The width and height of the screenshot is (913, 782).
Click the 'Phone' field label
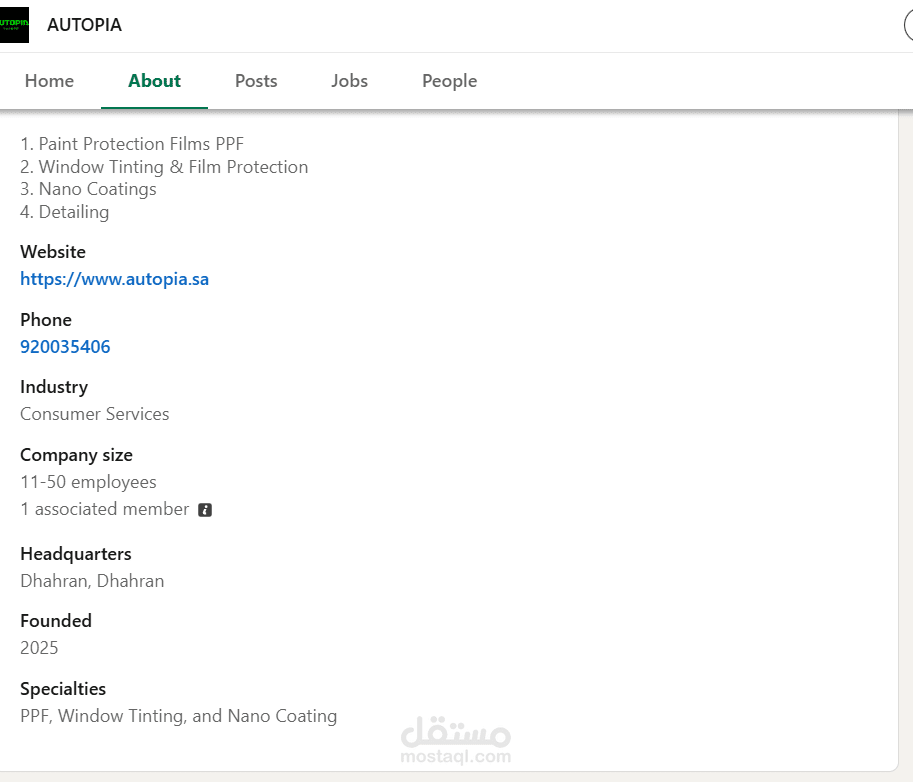[x=46, y=320]
